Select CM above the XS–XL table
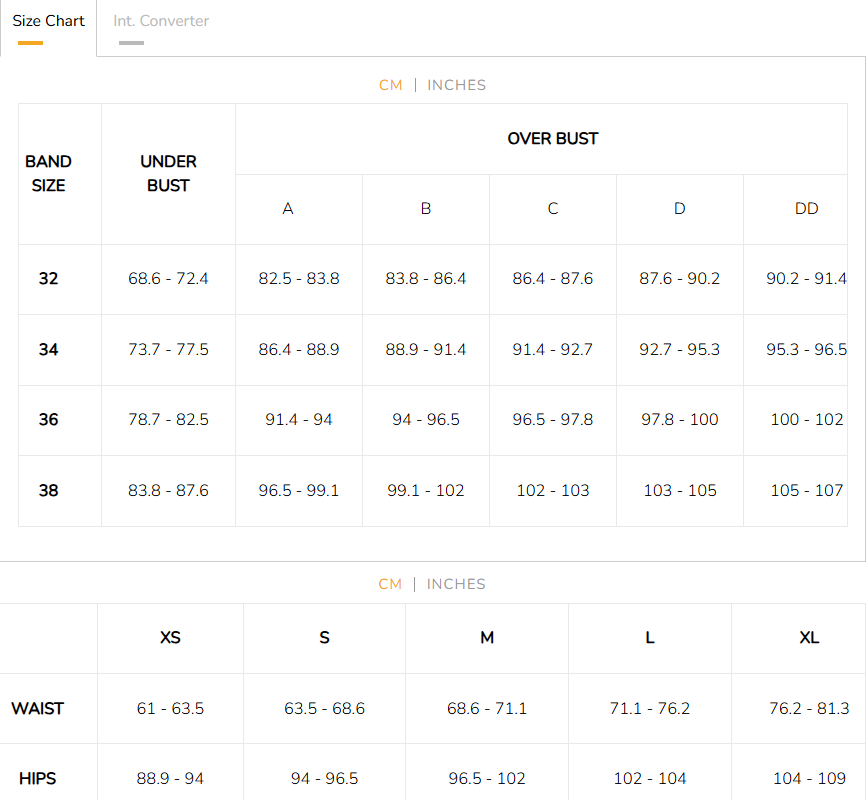Screen dimensions: 866x800 390,584
